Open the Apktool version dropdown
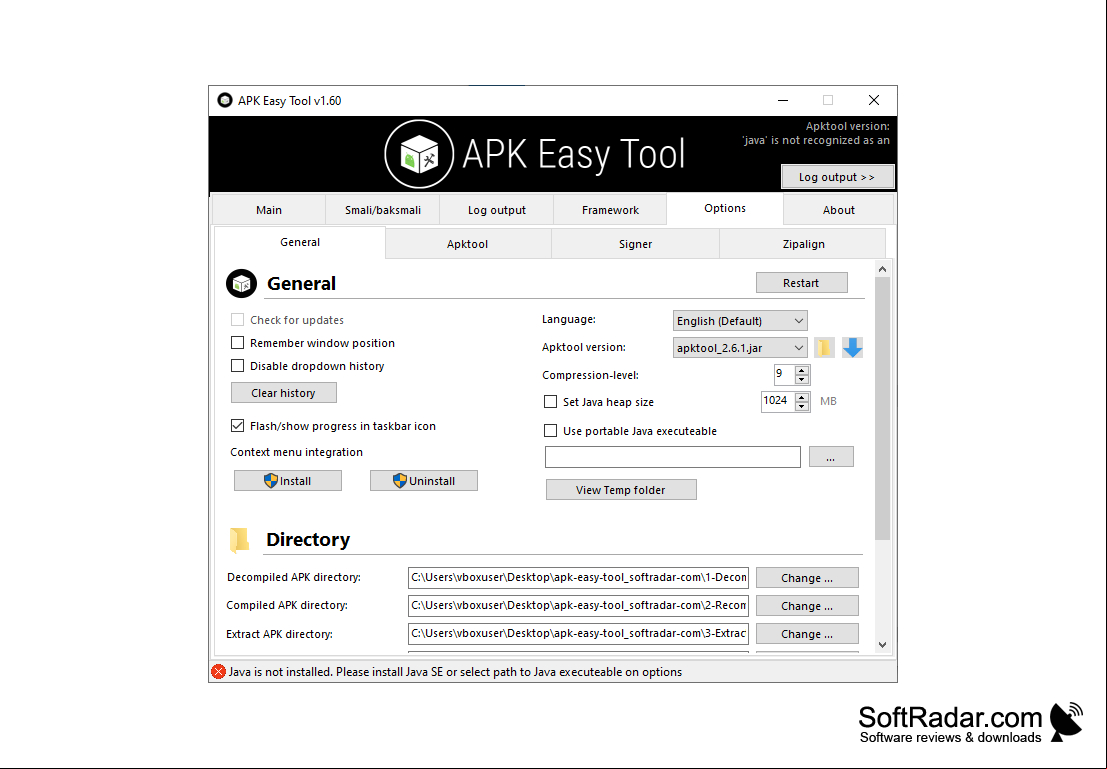1107x769 pixels. tap(740, 347)
